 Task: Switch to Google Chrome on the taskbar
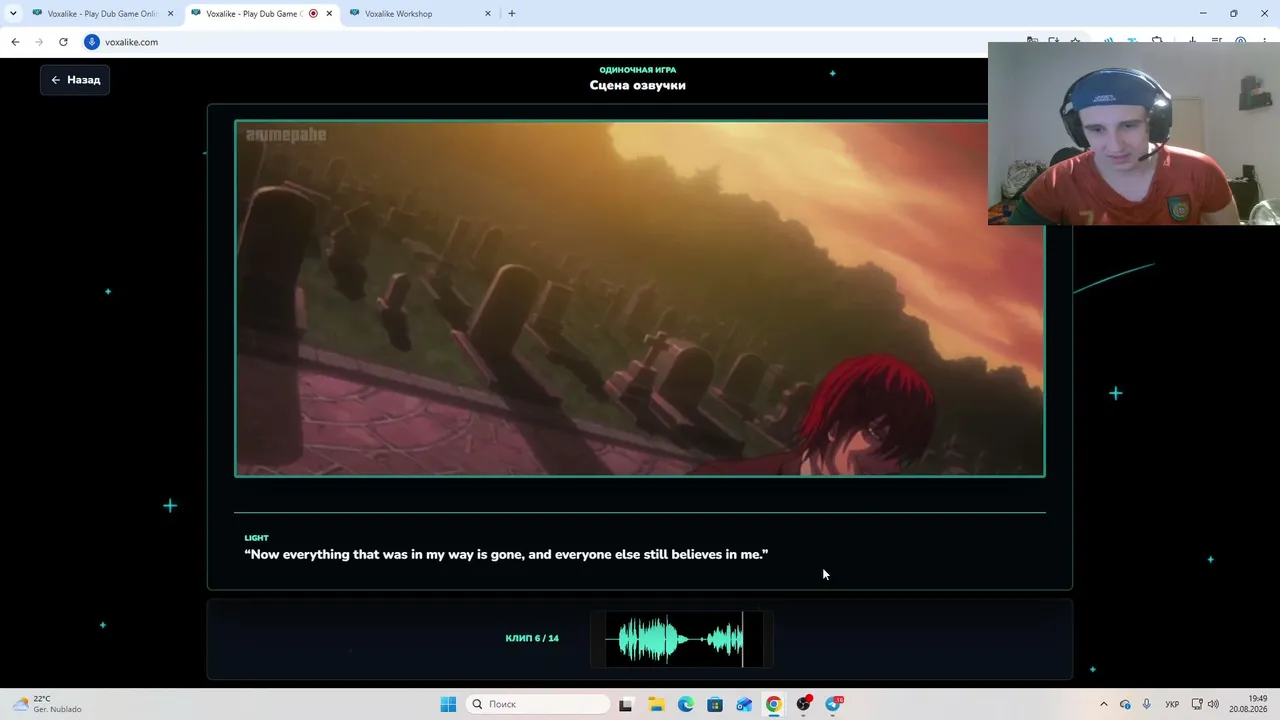pos(774,704)
